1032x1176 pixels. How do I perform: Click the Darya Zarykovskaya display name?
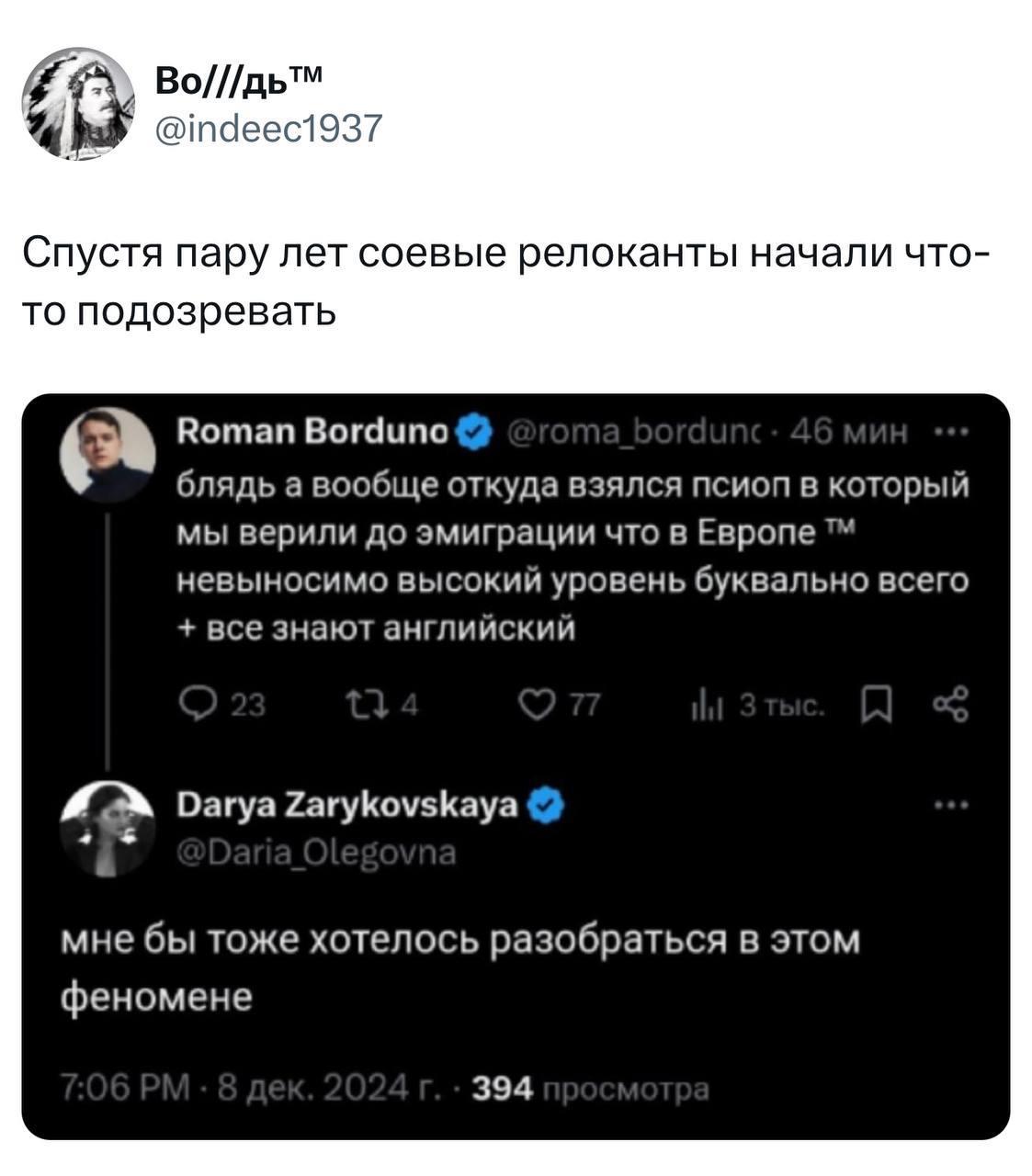[347, 808]
